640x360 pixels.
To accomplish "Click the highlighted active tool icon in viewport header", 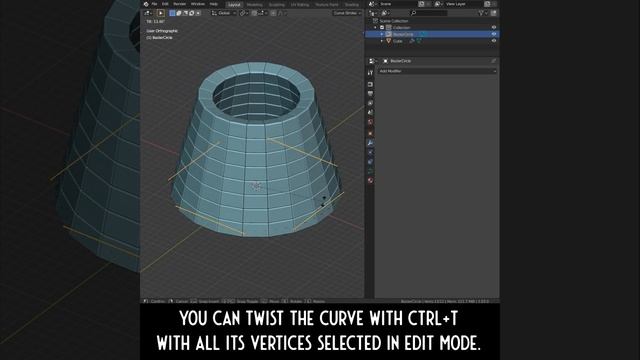I will (161, 13).
